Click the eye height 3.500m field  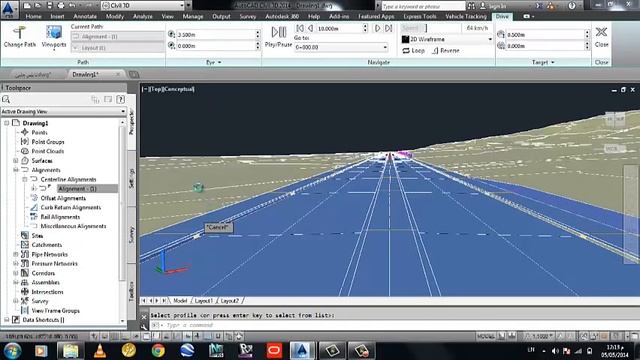[216, 35]
